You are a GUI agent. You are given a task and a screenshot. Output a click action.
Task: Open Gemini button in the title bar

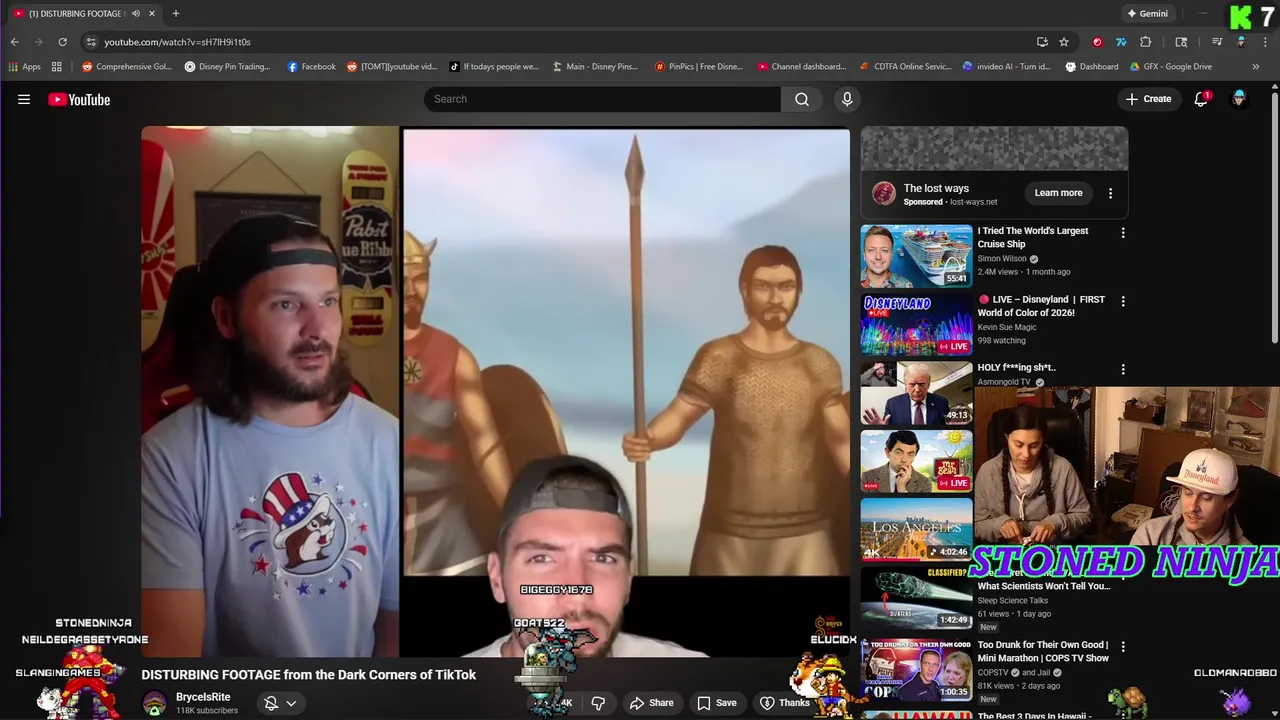point(1147,14)
